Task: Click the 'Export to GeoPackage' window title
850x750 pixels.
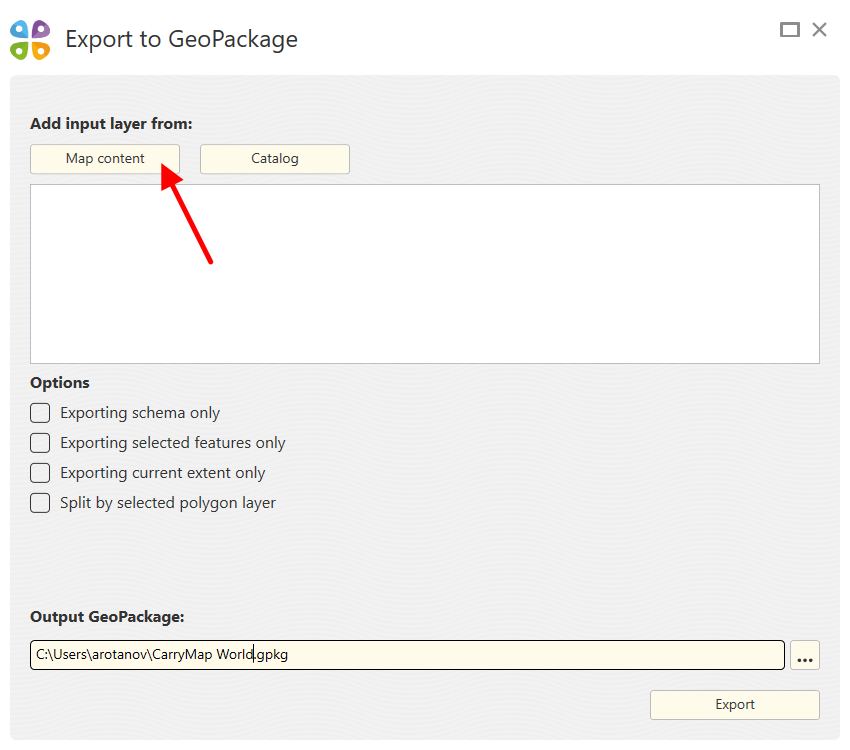Action: pyautogui.click(x=181, y=40)
